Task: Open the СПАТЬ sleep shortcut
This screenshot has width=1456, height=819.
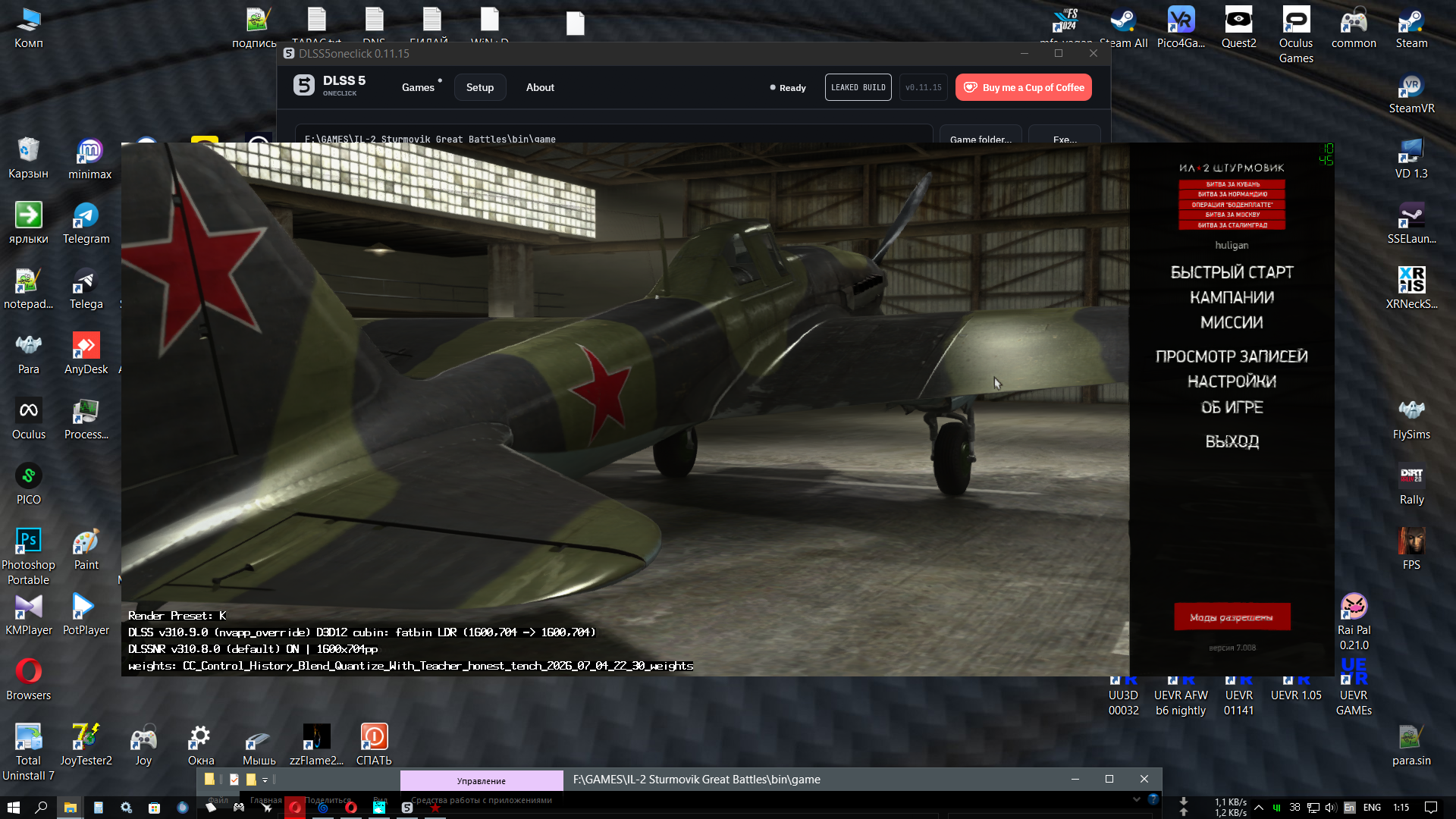Action: [374, 746]
